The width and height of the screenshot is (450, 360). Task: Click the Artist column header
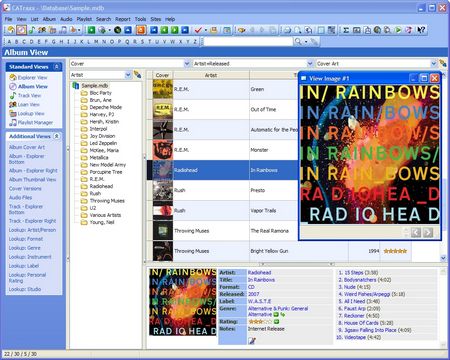point(211,75)
